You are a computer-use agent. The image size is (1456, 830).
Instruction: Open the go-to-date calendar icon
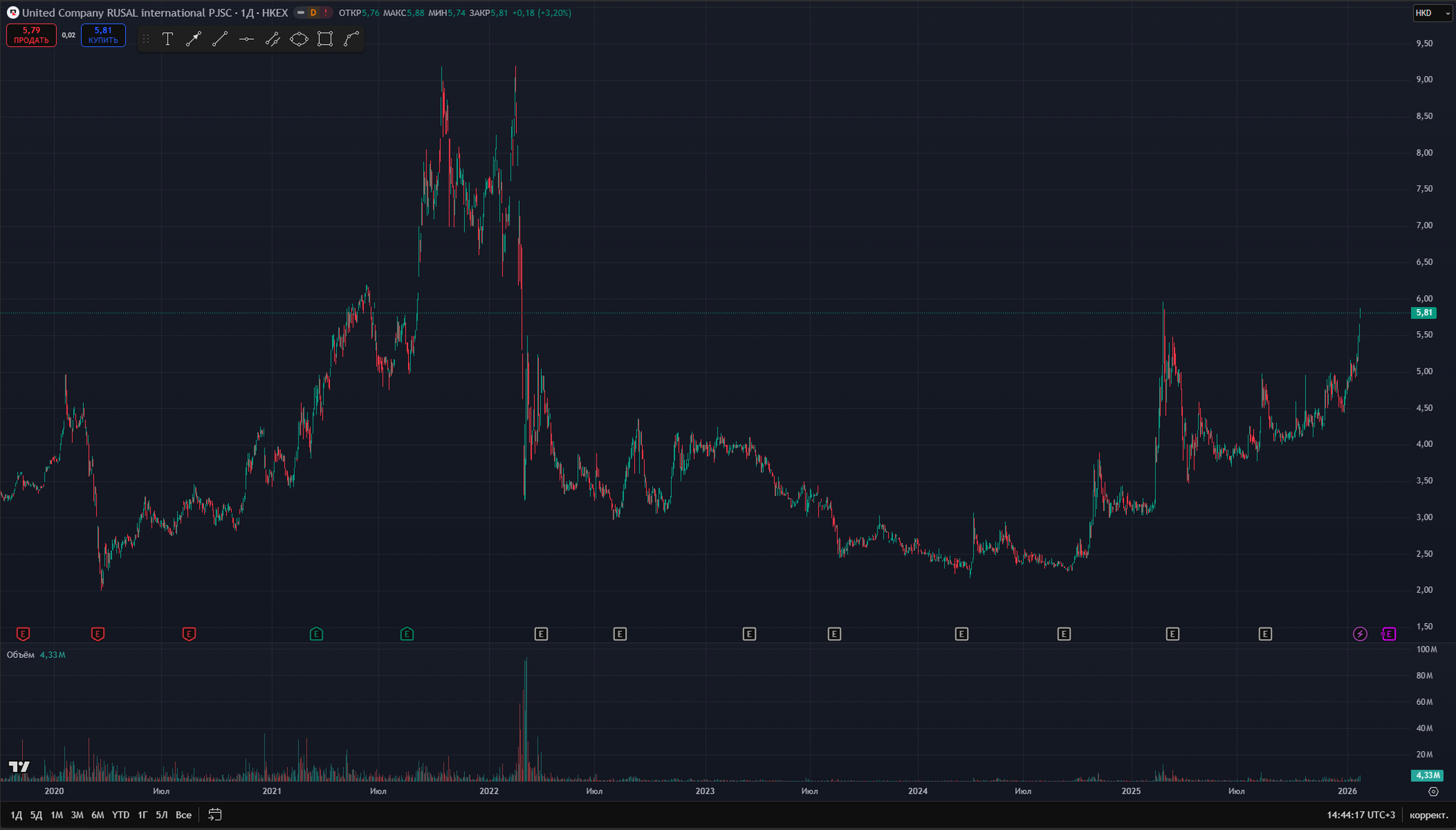coord(215,815)
